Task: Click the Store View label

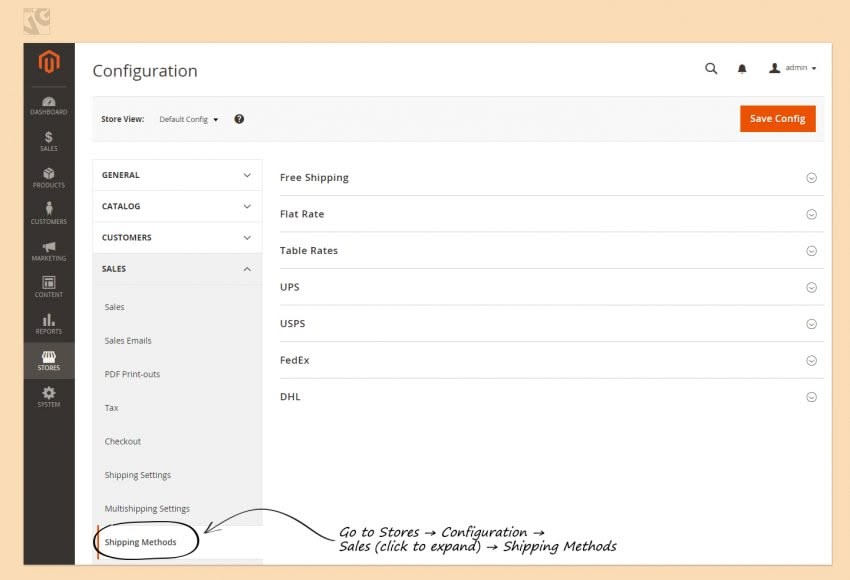Action: click(123, 119)
